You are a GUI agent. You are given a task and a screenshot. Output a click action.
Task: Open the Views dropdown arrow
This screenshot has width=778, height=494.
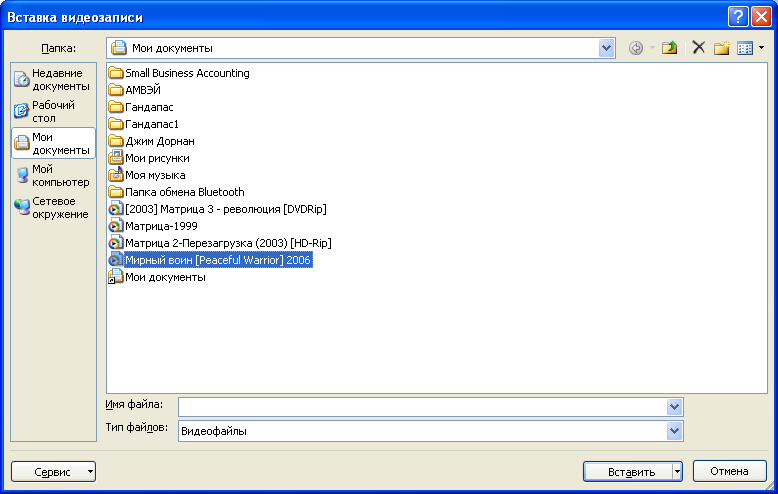tap(761, 48)
